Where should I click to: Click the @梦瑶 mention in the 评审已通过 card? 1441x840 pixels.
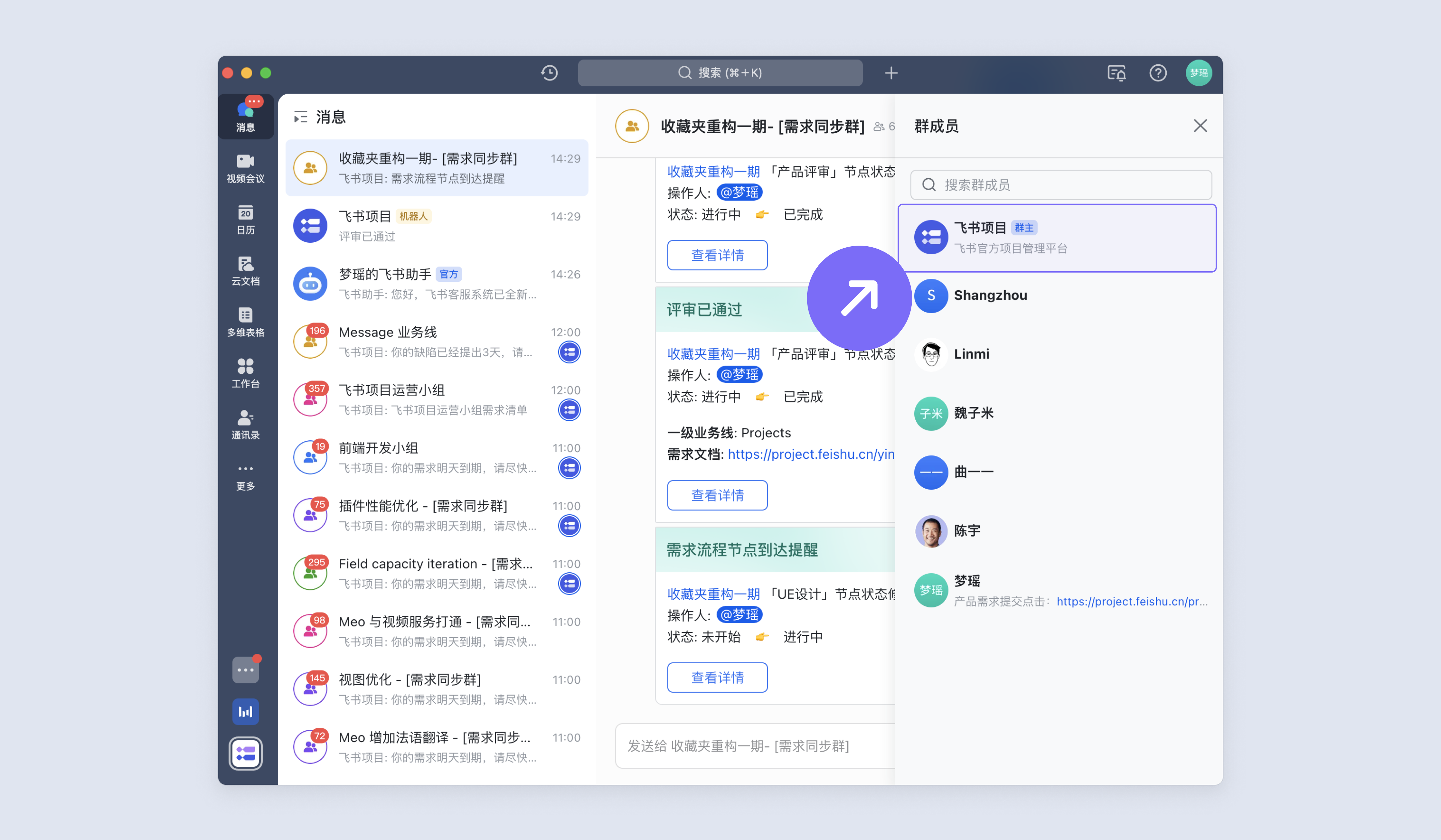739,375
